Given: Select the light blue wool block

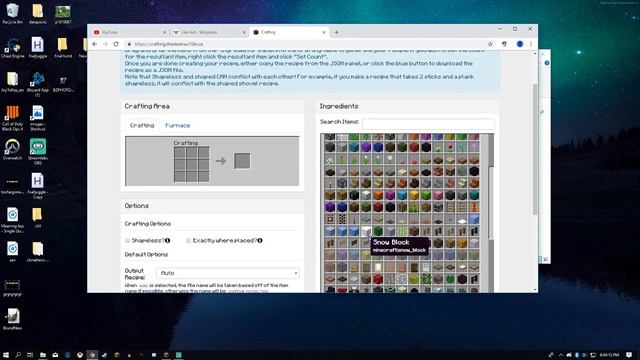Looking at the screenshot, I should [x=402, y=195].
